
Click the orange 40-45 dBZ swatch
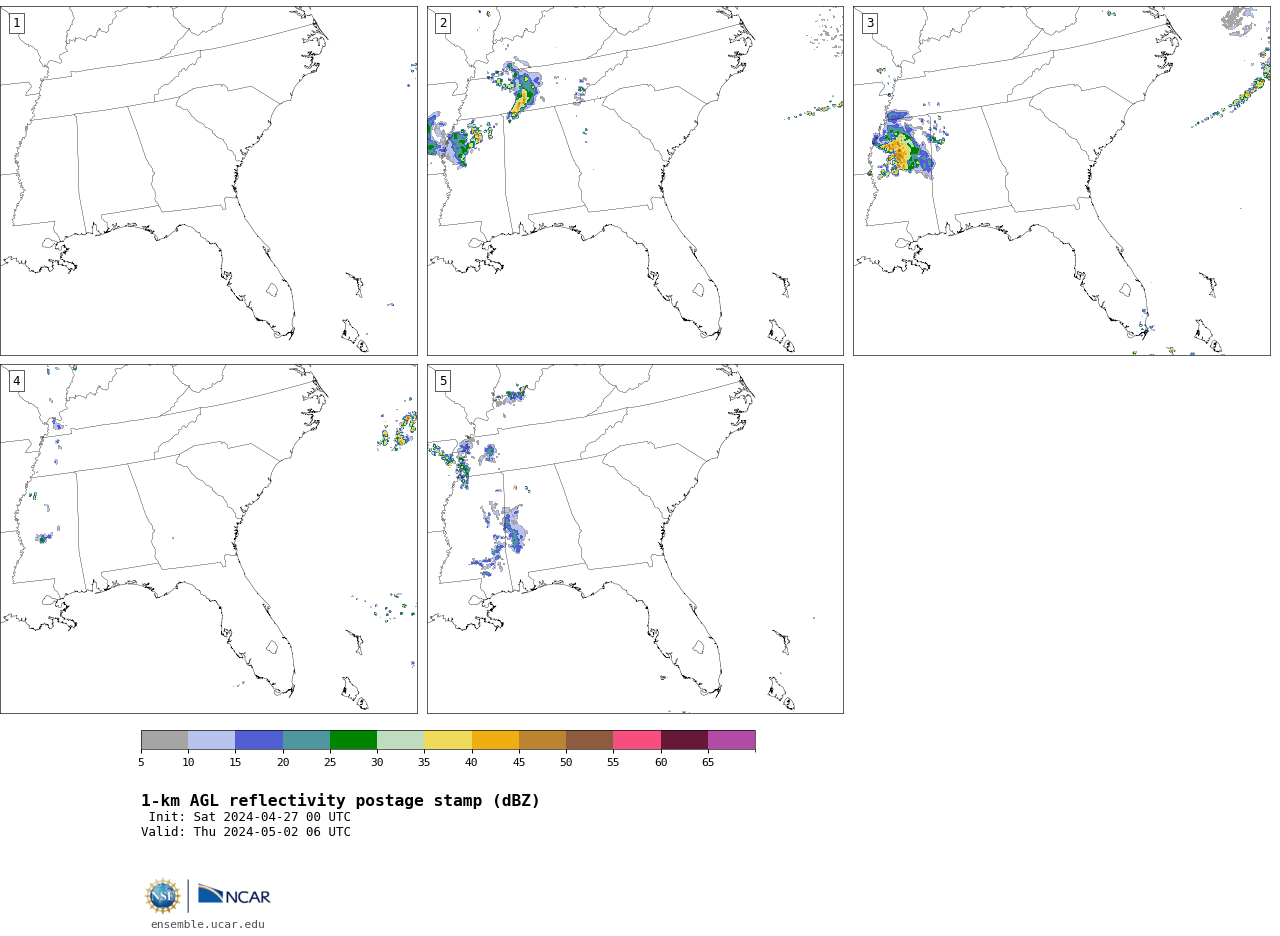coord(495,740)
